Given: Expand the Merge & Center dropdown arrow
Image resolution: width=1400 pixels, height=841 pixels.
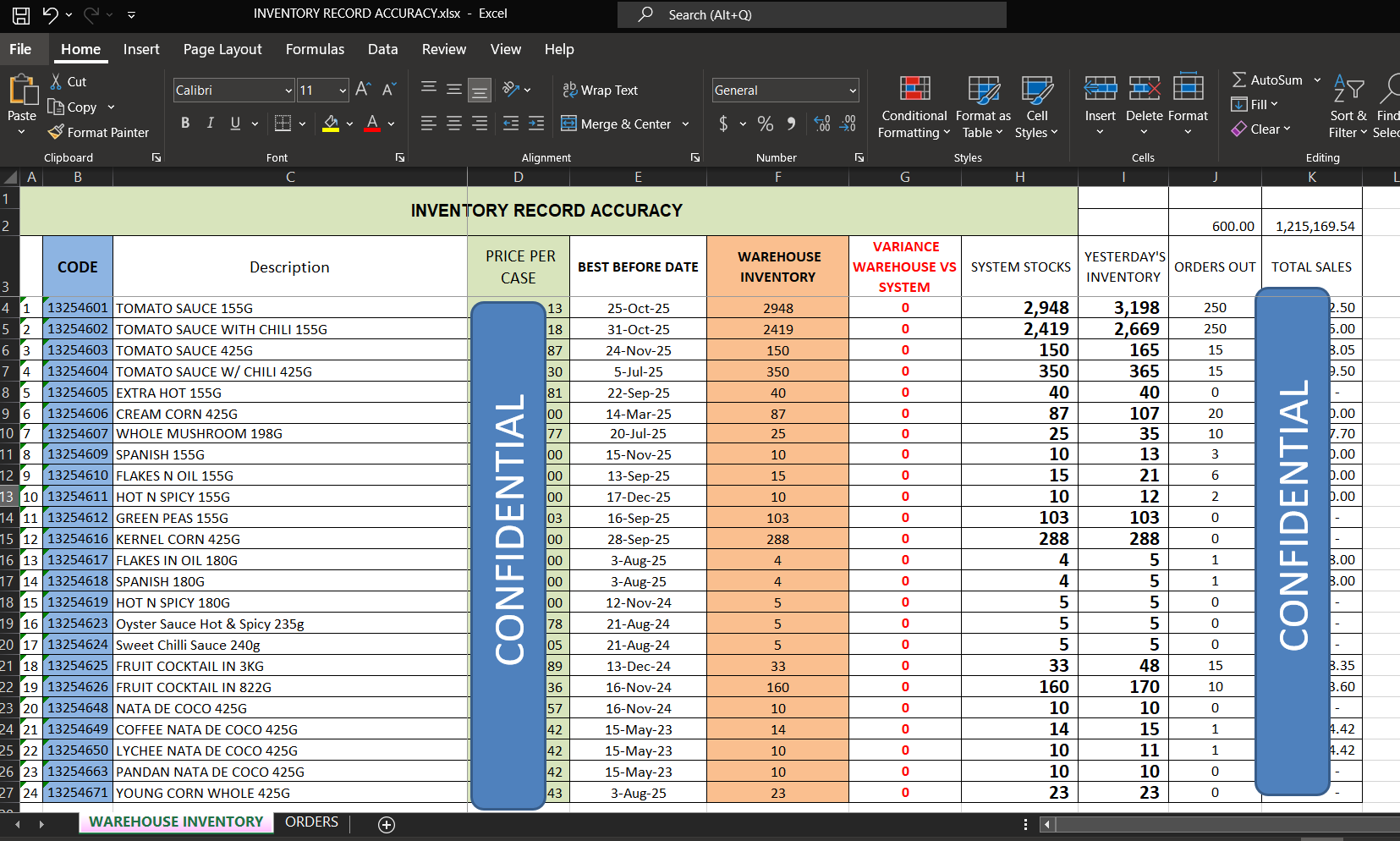Looking at the screenshot, I should 685,124.
